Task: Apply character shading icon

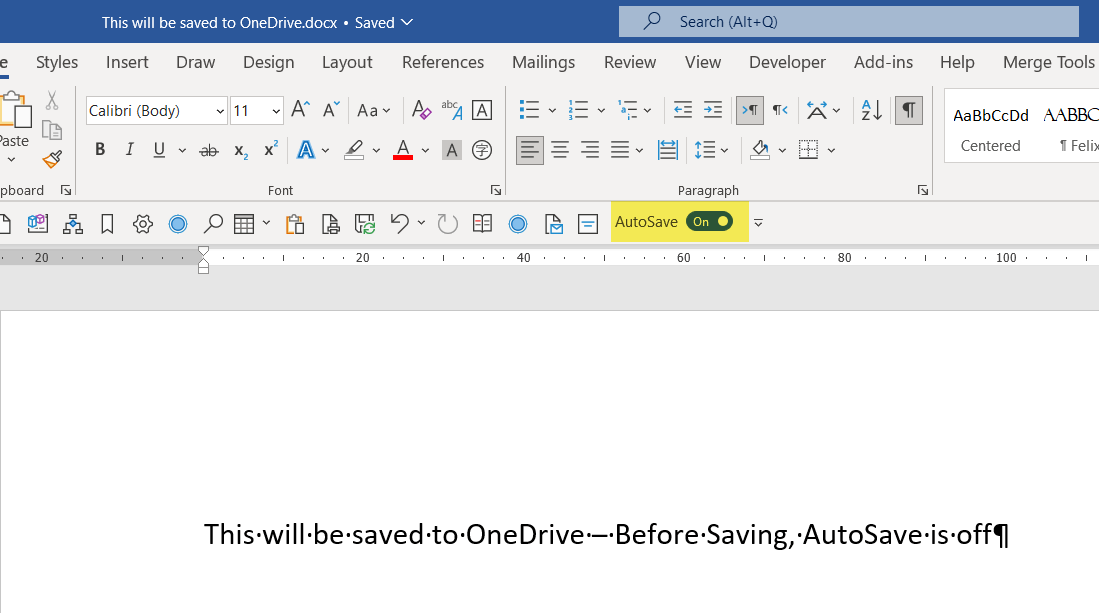Action: point(451,150)
